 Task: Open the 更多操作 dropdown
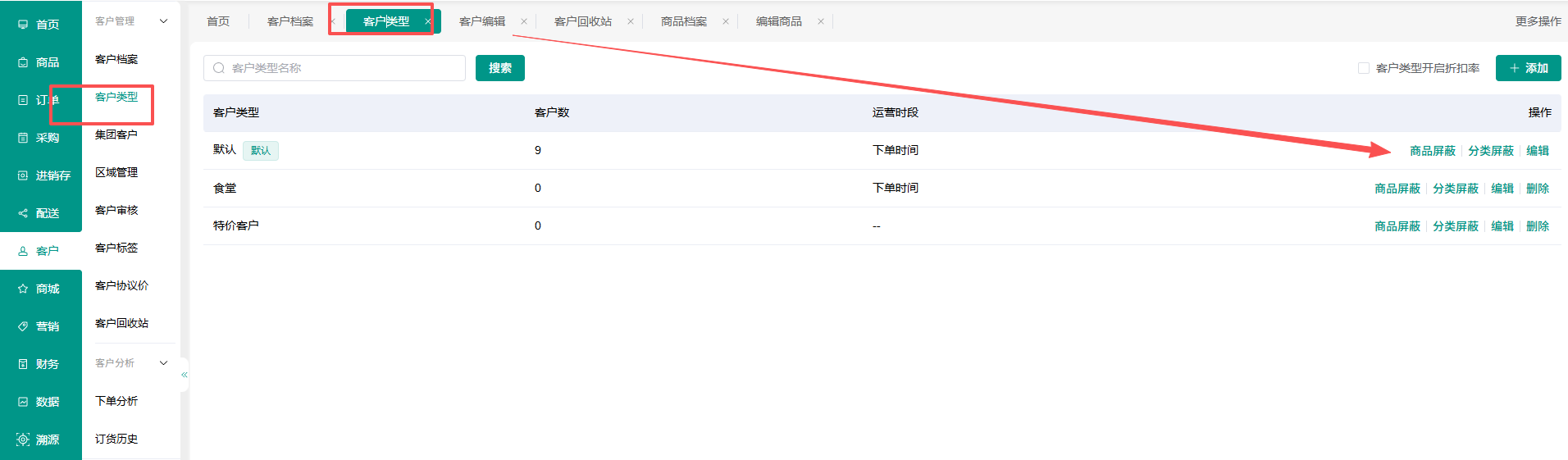pyautogui.click(x=1538, y=21)
